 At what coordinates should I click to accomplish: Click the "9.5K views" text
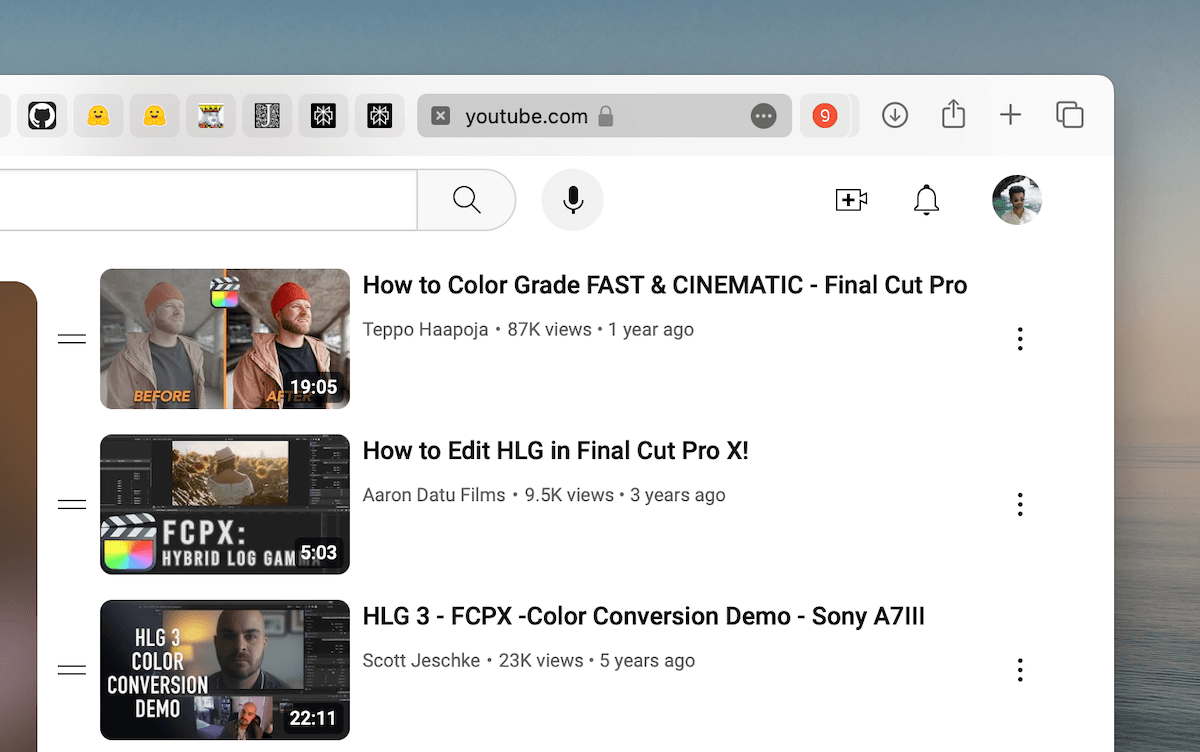tap(569, 495)
